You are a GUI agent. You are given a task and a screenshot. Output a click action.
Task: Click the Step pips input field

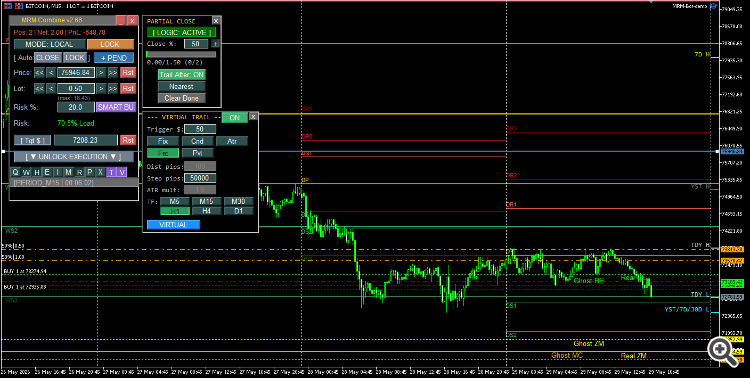[x=200, y=178]
